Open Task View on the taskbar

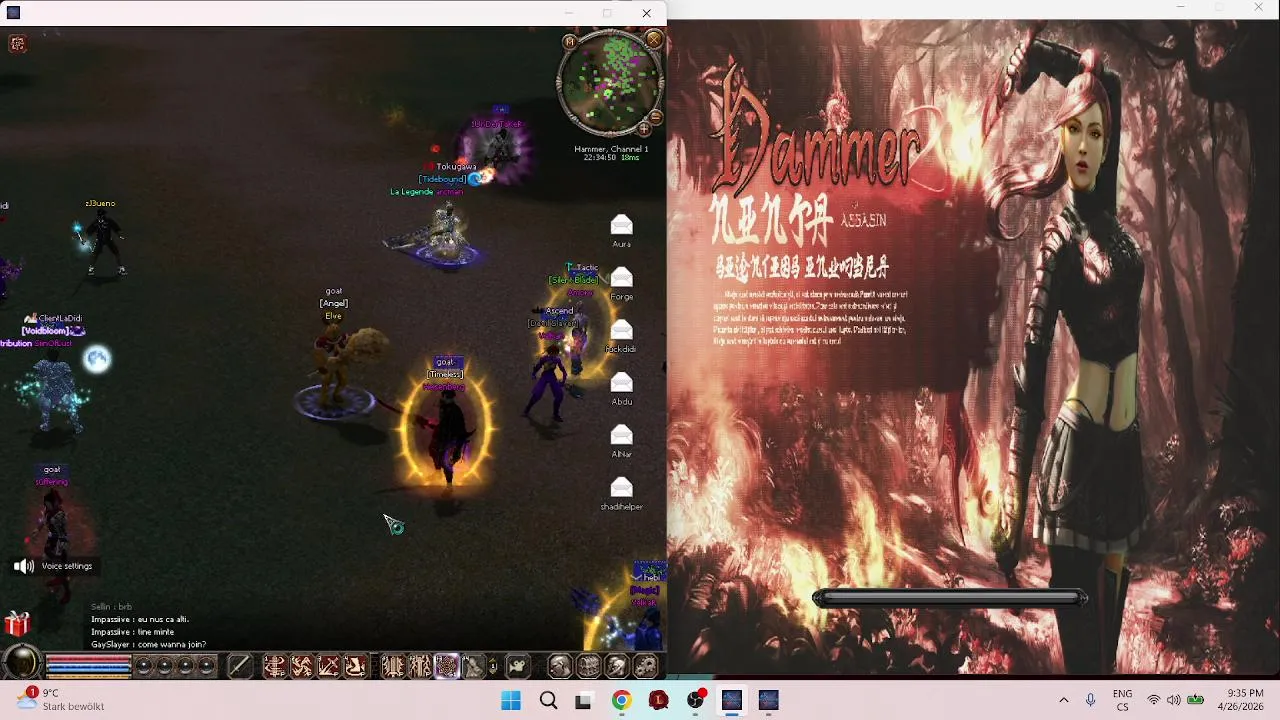click(583, 701)
